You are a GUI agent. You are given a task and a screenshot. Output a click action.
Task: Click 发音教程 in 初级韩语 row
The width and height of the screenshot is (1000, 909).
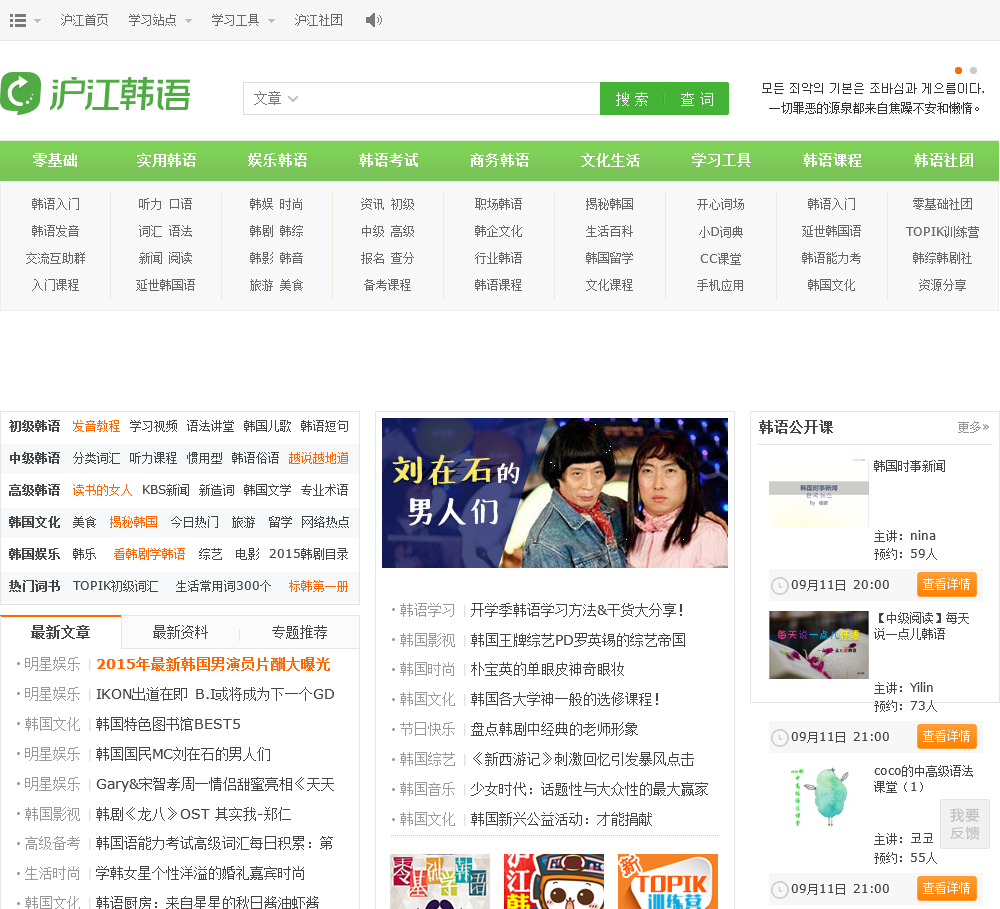tap(96, 426)
